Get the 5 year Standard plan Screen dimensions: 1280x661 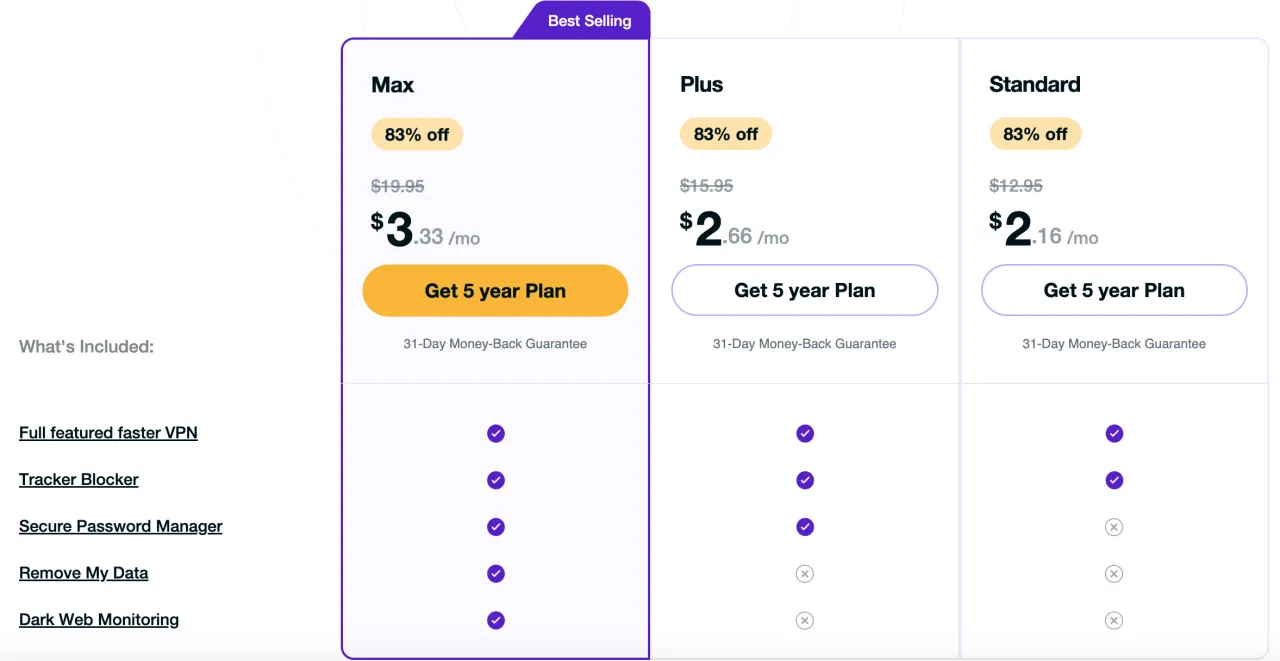pos(1114,290)
